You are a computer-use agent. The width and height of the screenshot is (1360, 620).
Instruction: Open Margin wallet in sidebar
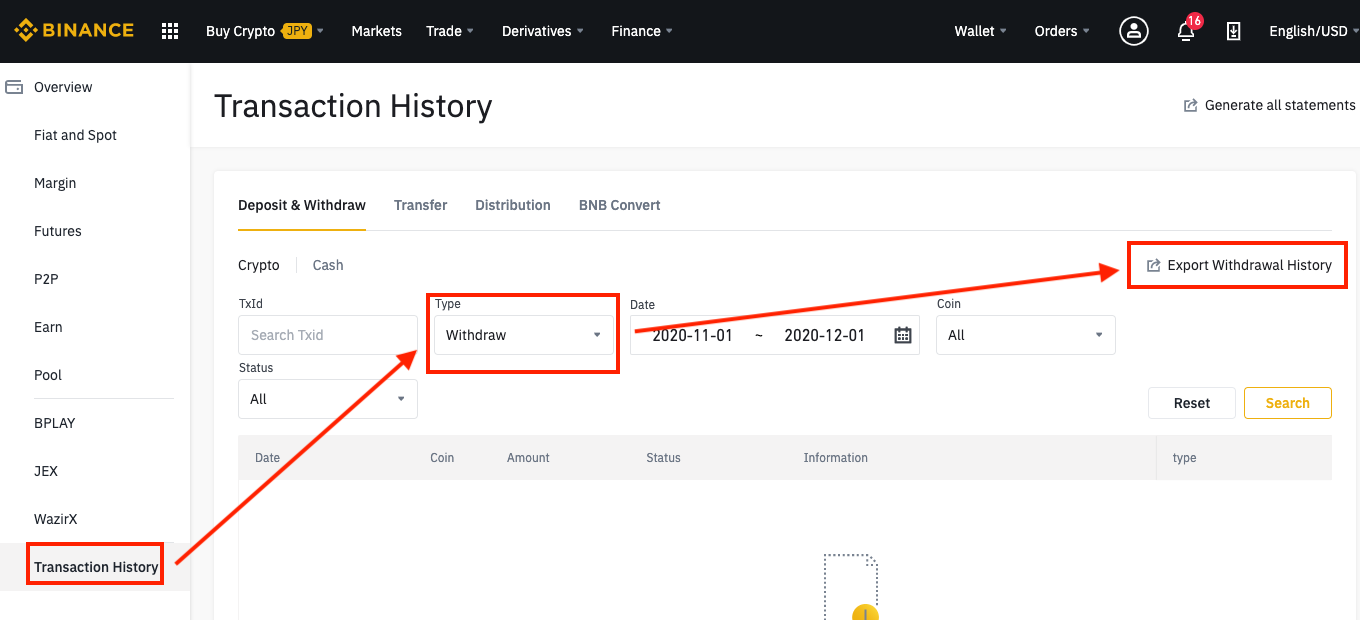[55, 183]
